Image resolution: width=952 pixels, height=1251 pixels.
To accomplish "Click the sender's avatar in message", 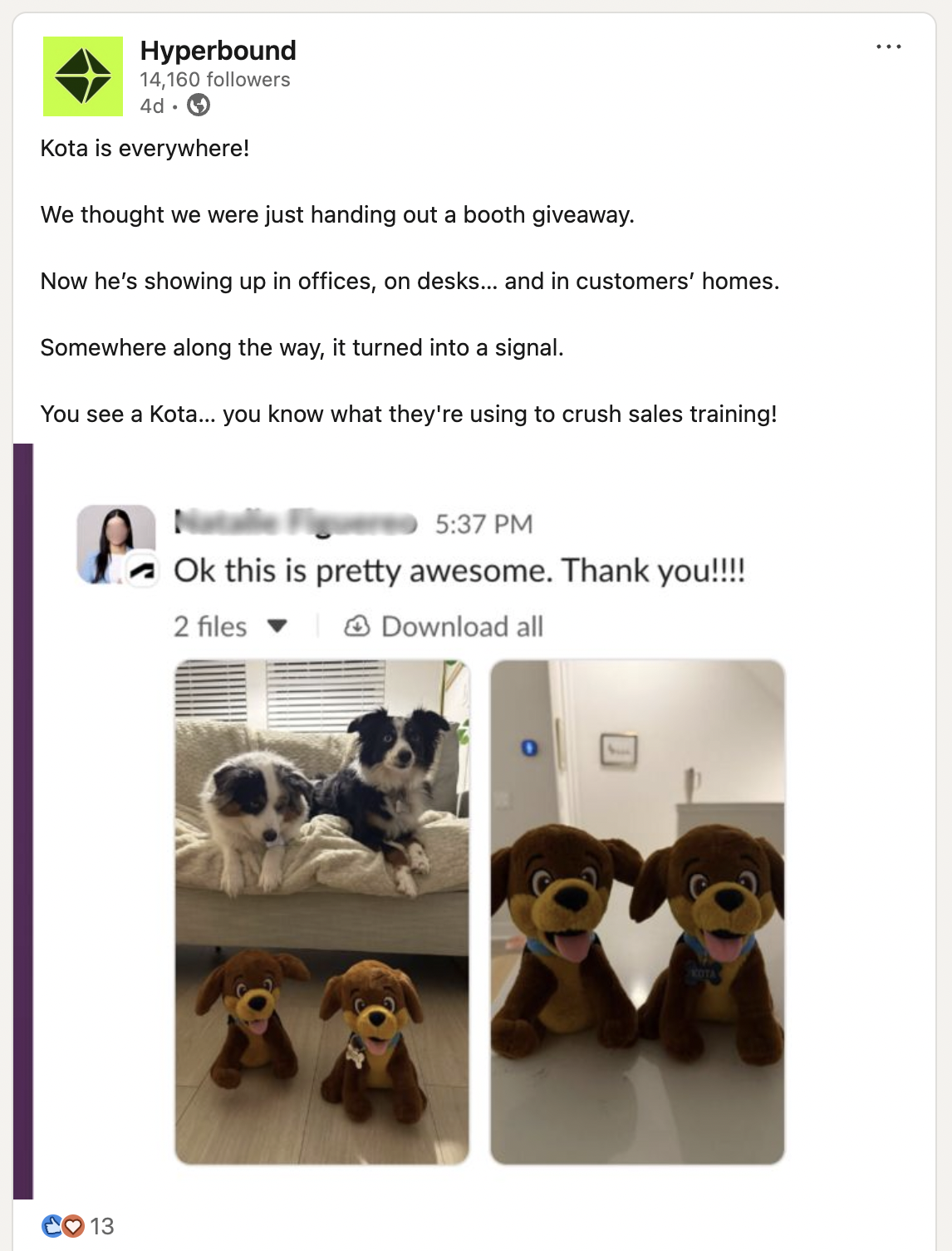I will pos(116,544).
